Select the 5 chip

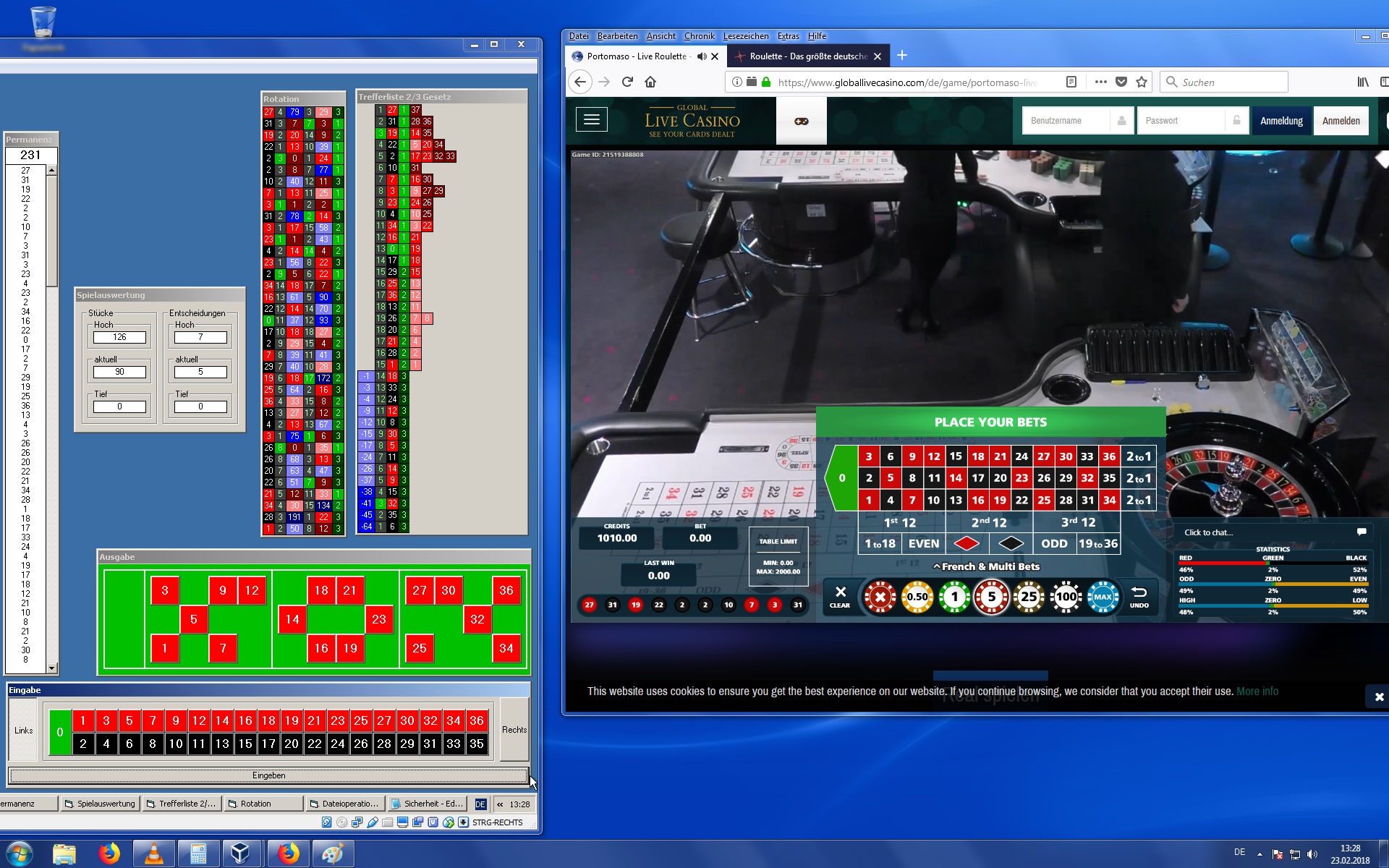[991, 597]
